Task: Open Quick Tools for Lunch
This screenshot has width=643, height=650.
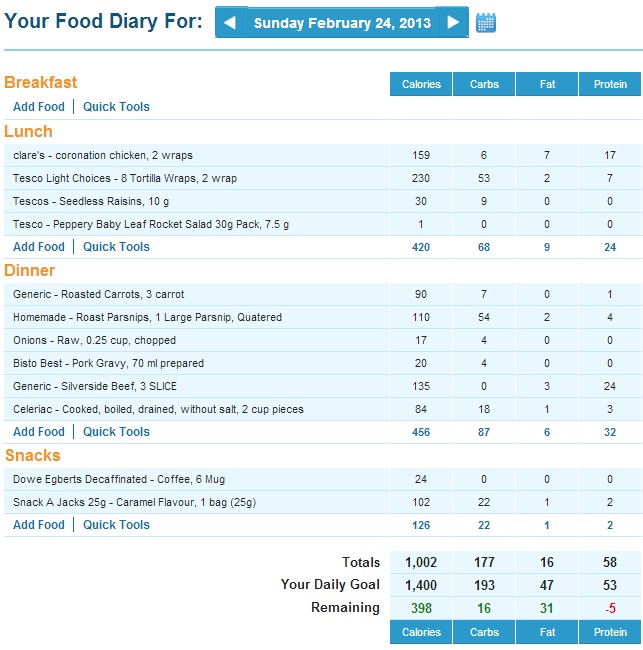Action: (116, 247)
